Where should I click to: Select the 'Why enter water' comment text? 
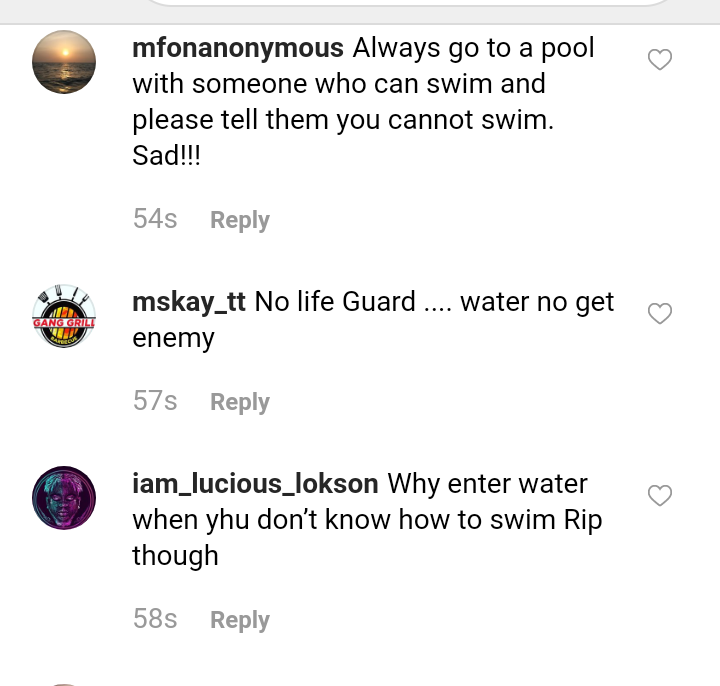(367, 520)
